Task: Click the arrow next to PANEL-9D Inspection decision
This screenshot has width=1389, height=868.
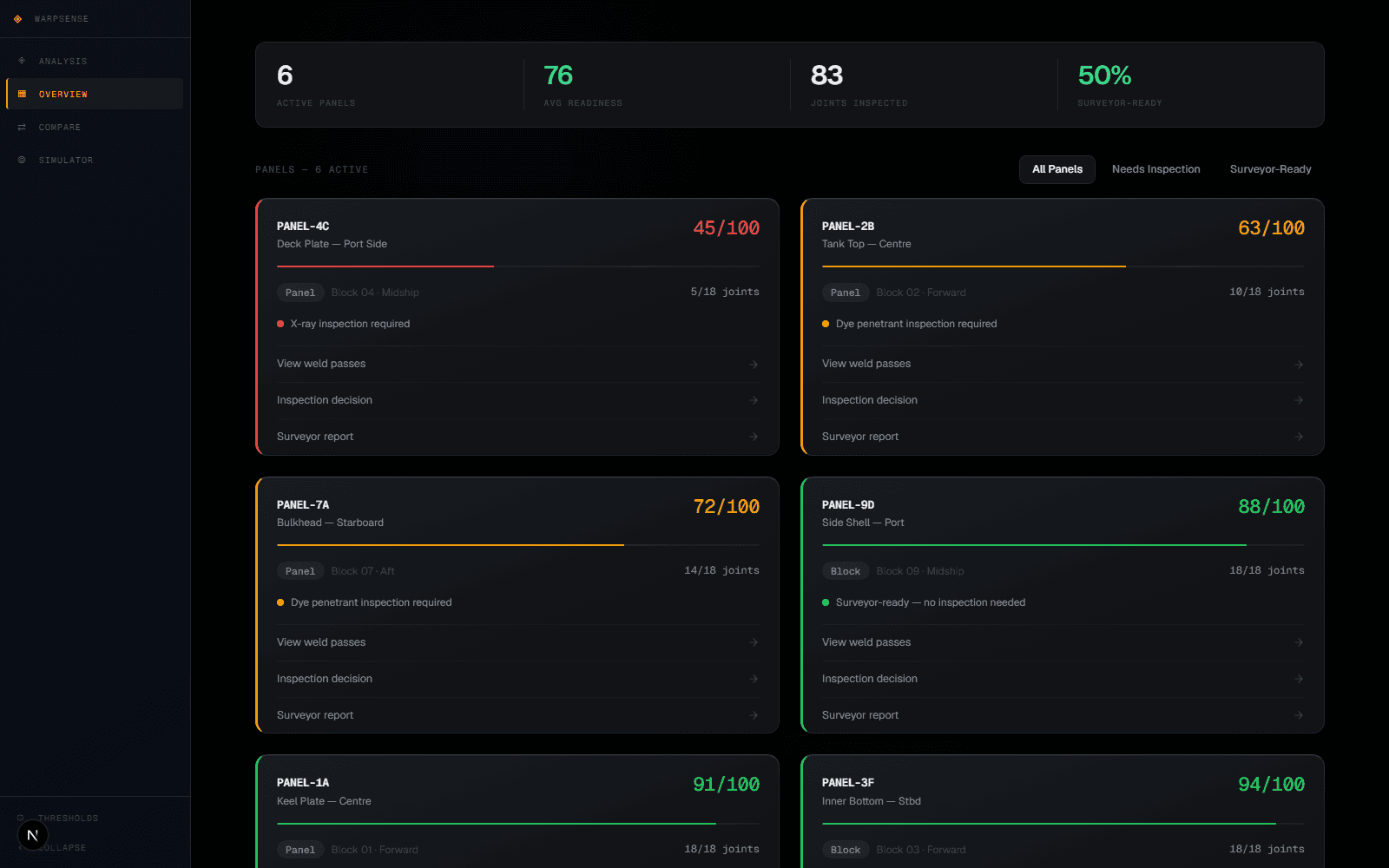Action: point(1299,679)
